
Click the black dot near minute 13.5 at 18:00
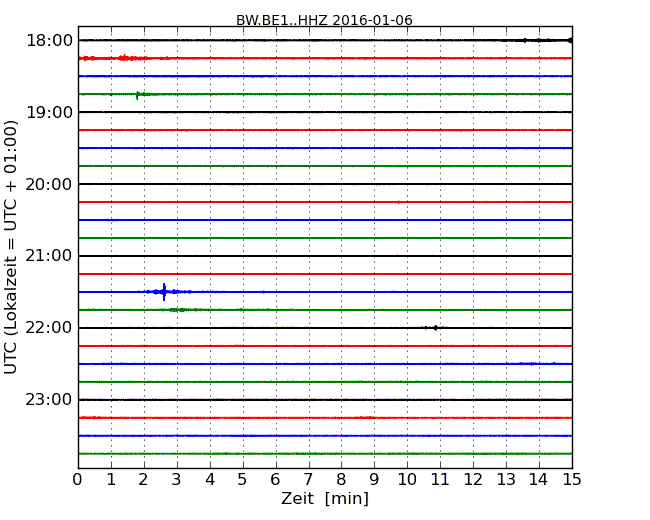point(525,40)
